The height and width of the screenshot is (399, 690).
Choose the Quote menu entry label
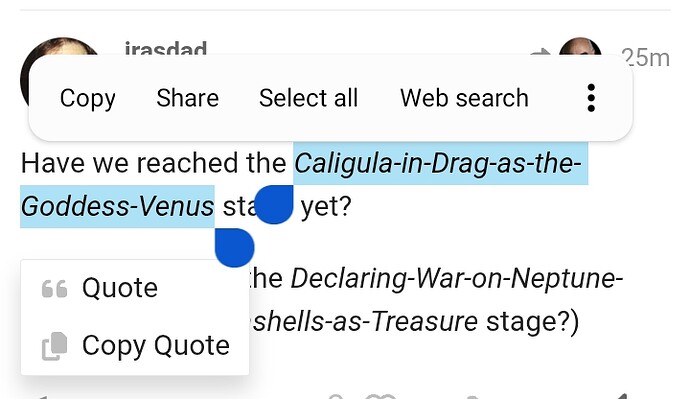[x=120, y=288]
